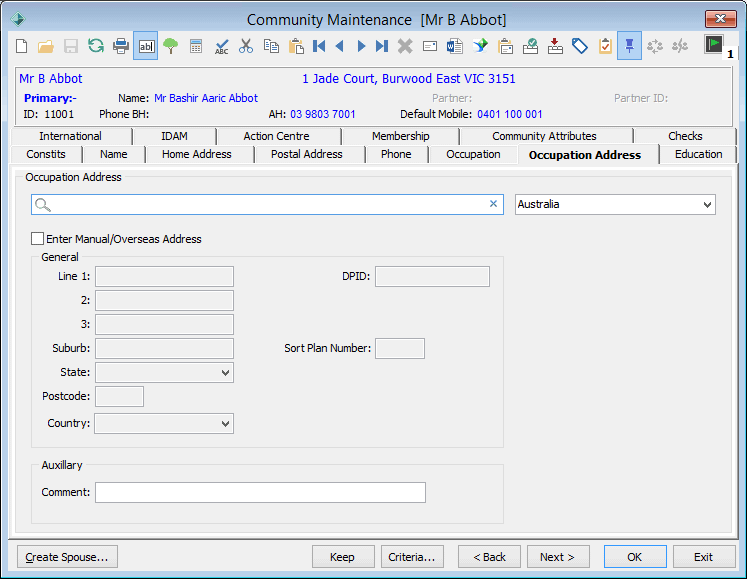Click the grey X delete icon

click(405, 46)
